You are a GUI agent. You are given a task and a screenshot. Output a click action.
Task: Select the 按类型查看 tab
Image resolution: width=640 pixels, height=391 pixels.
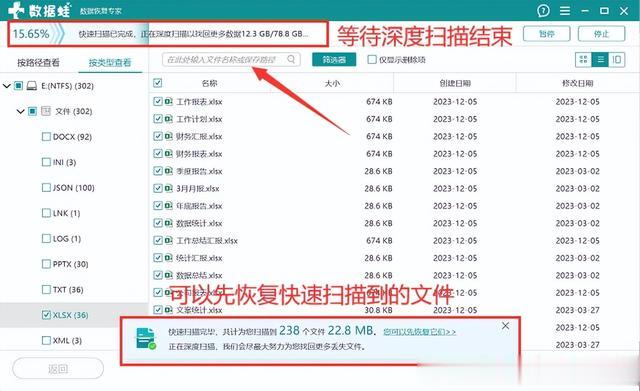coord(110,62)
